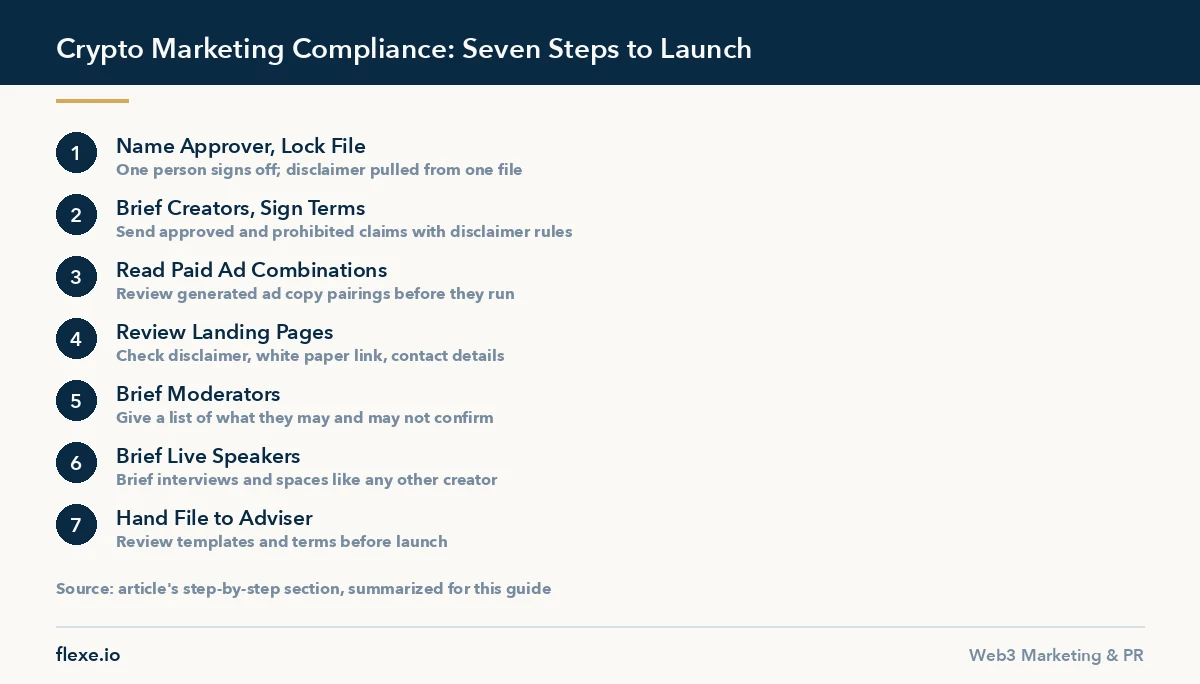Screen dimensions: 1200x684
Task: Click the step 2 number circle
Action: (76, 215)
